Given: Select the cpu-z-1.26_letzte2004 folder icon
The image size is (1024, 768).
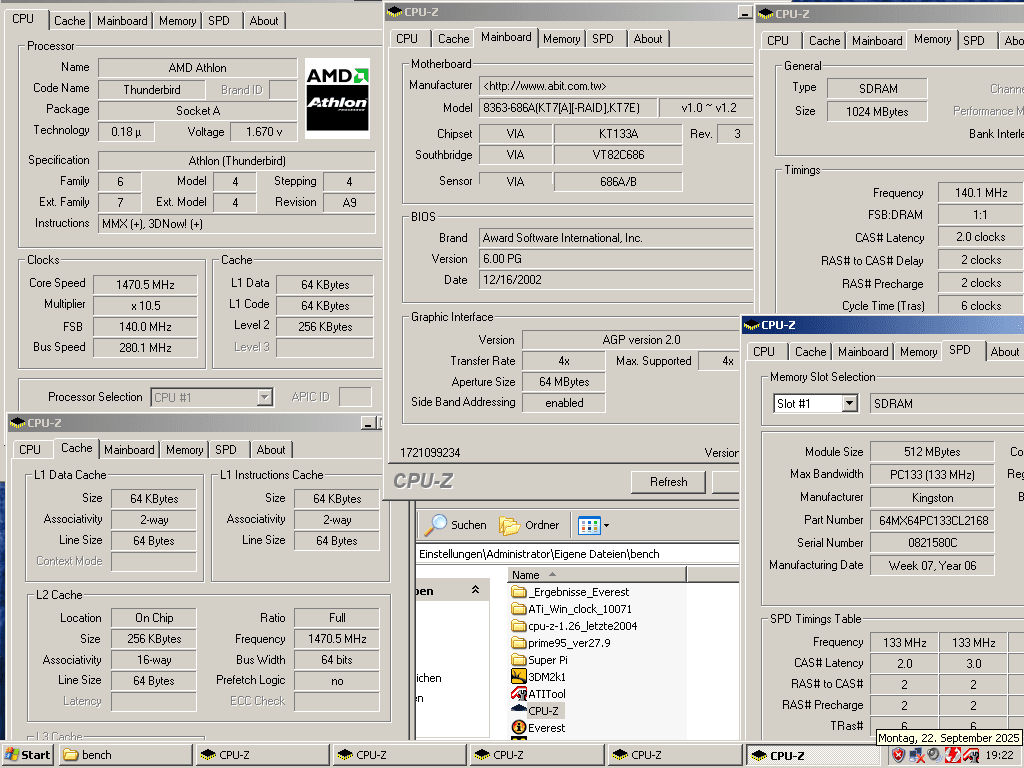Looking at the screenshot, I should [x=519, y=626].
